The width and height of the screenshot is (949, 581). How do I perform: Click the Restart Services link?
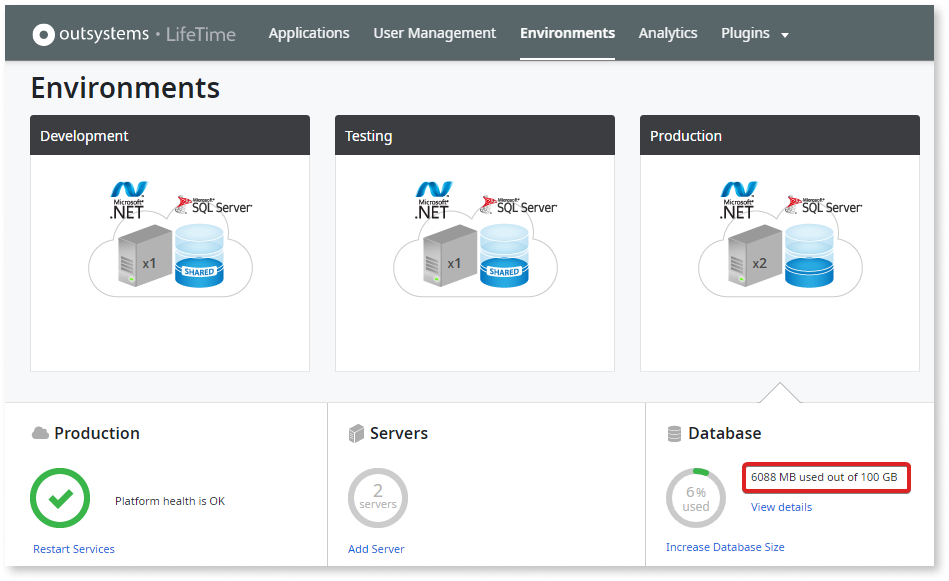point(73,548)
